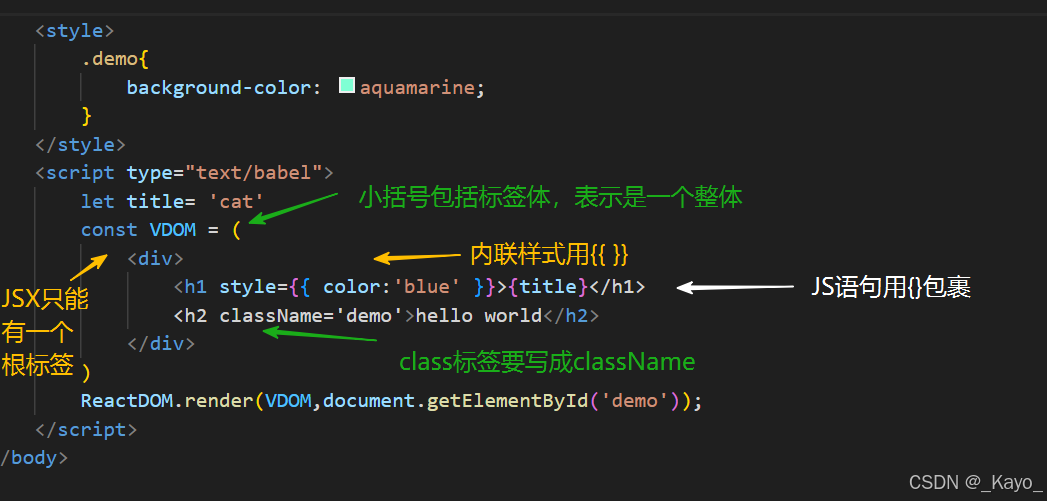1047x501 pixels.
Task: Click the 'cat' string literal
Action: (236, 201)
